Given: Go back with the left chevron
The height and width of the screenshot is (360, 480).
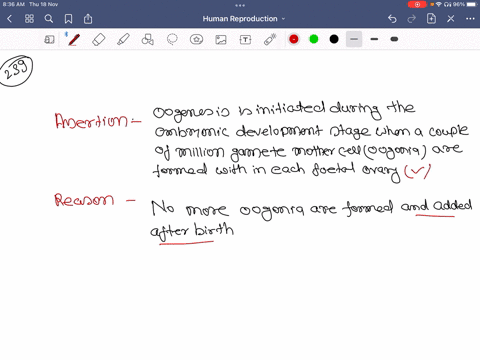Looking at the screenshot, I should pyautogui.click(x=9, y=19).
